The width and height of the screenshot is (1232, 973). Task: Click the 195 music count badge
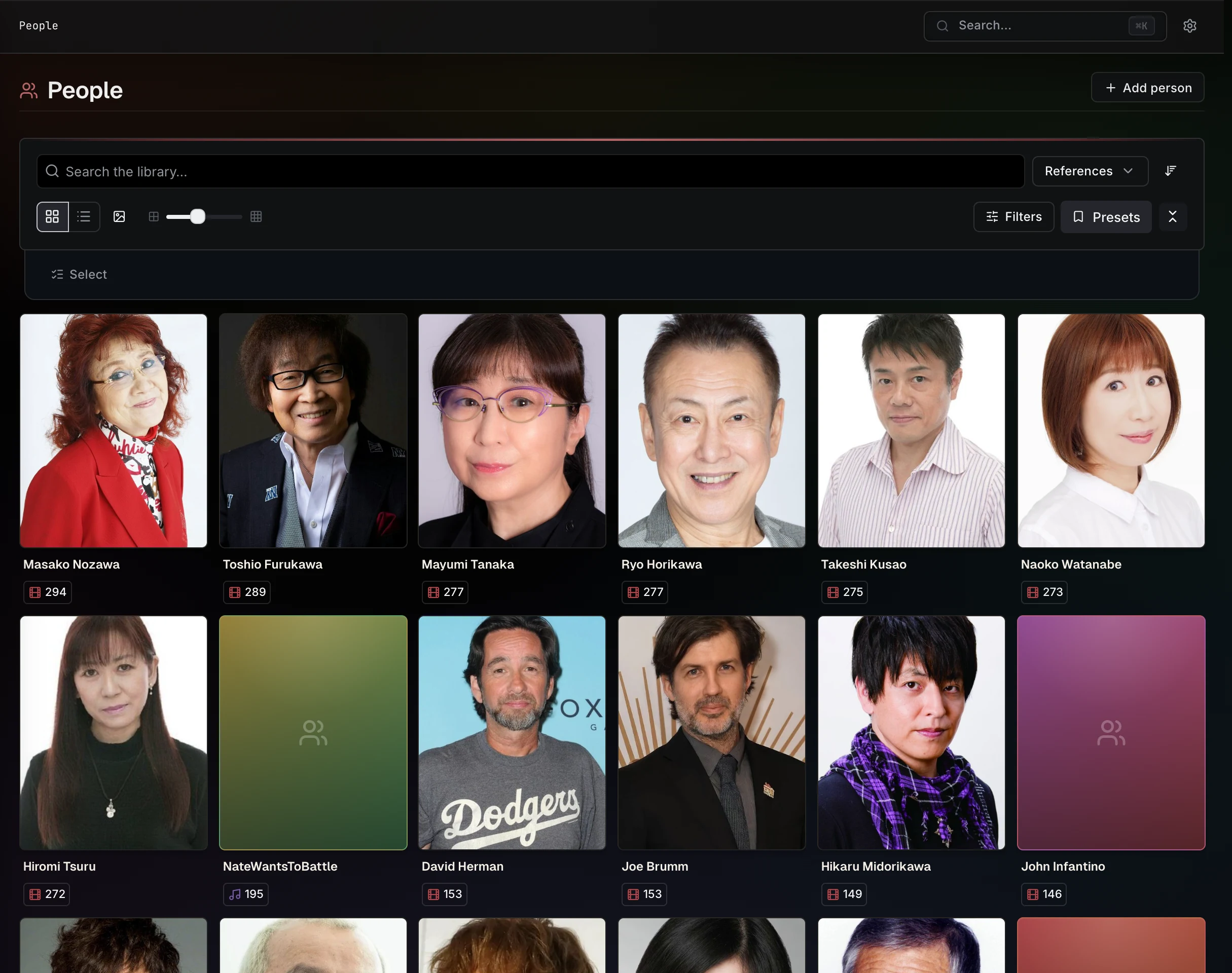point(245,894)
